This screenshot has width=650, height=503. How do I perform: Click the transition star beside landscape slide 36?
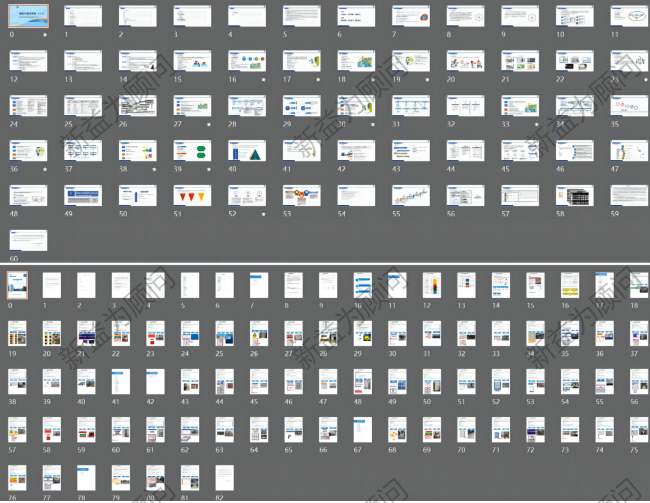[x=45, y=169]
